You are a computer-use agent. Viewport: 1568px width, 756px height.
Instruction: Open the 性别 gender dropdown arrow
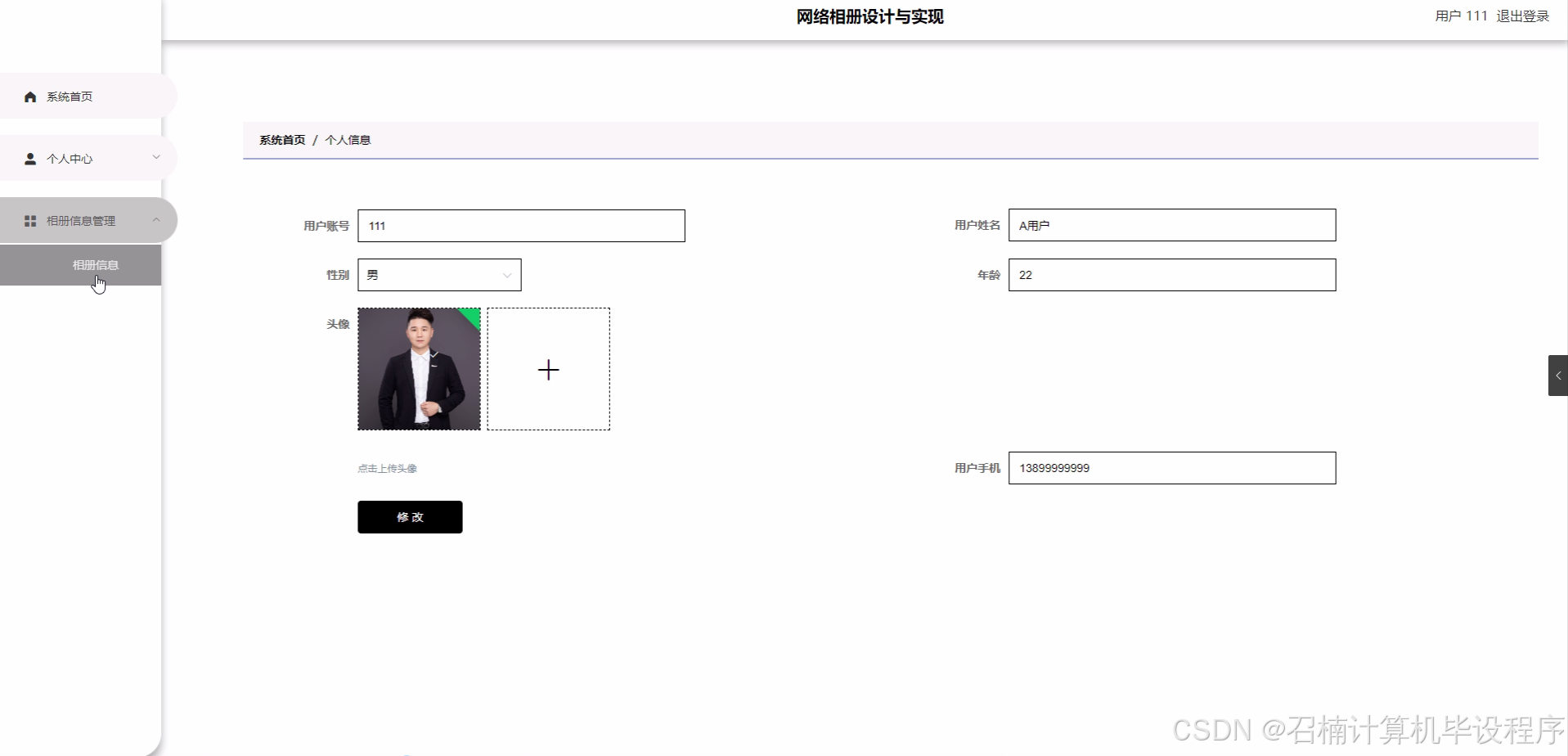tap(506, 275)
